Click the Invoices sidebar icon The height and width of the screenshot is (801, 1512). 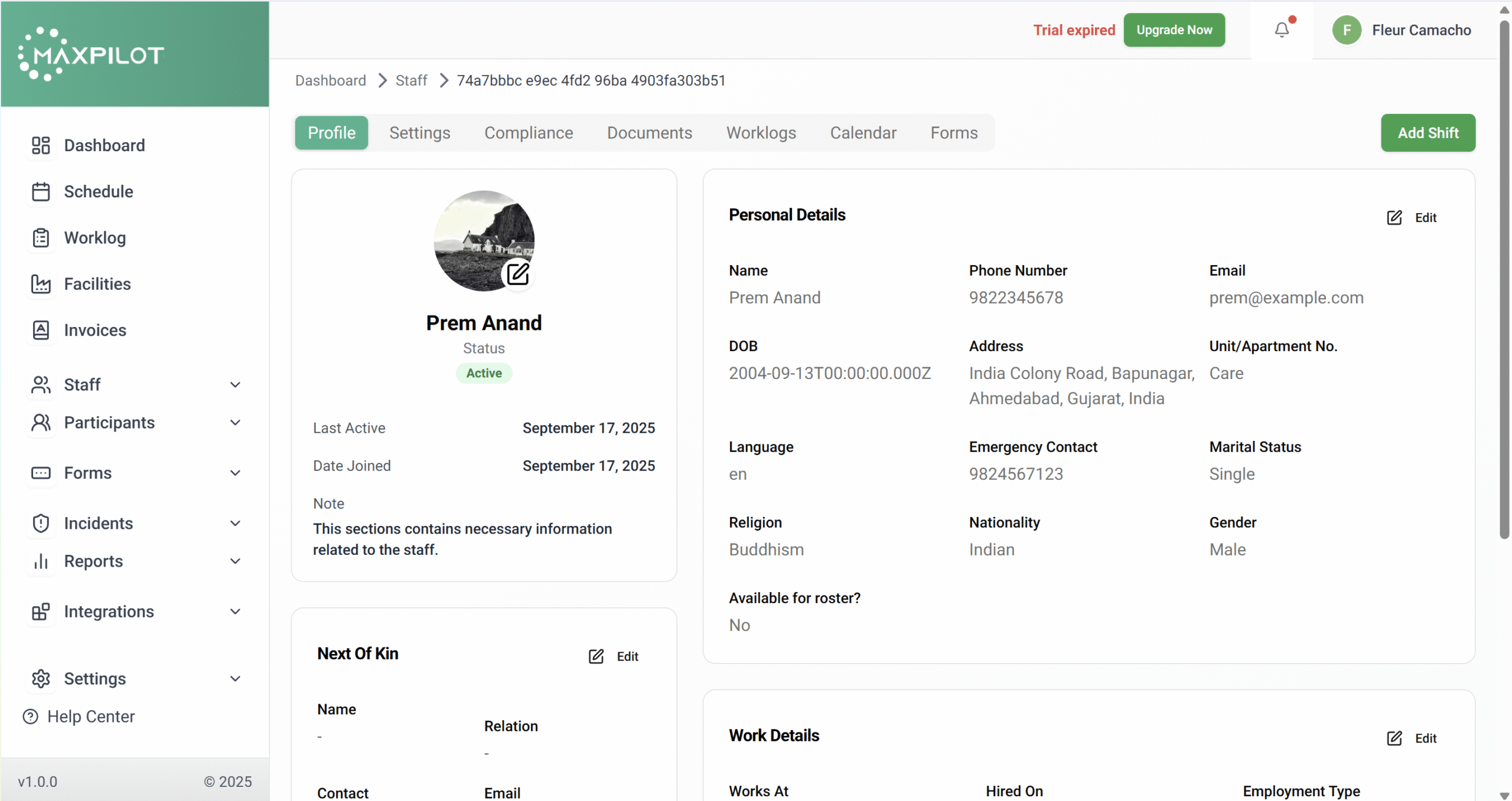point(41,330)
